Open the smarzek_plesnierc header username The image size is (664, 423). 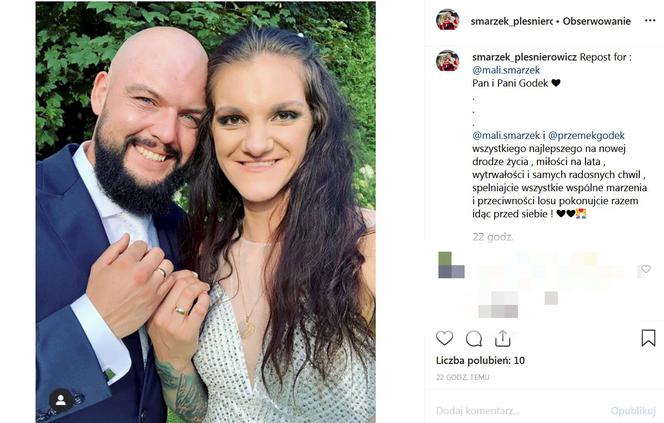pyautogui.click(x=512, y=21)
